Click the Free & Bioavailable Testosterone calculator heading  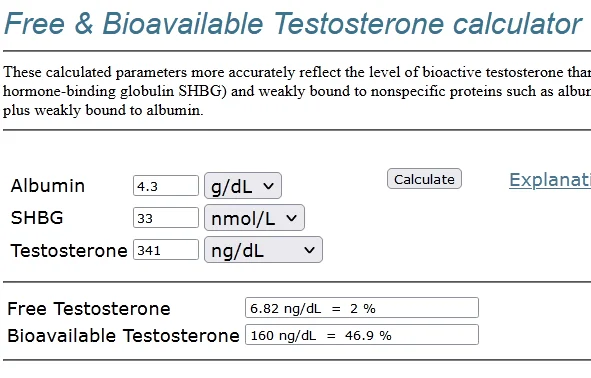(293, 23)
